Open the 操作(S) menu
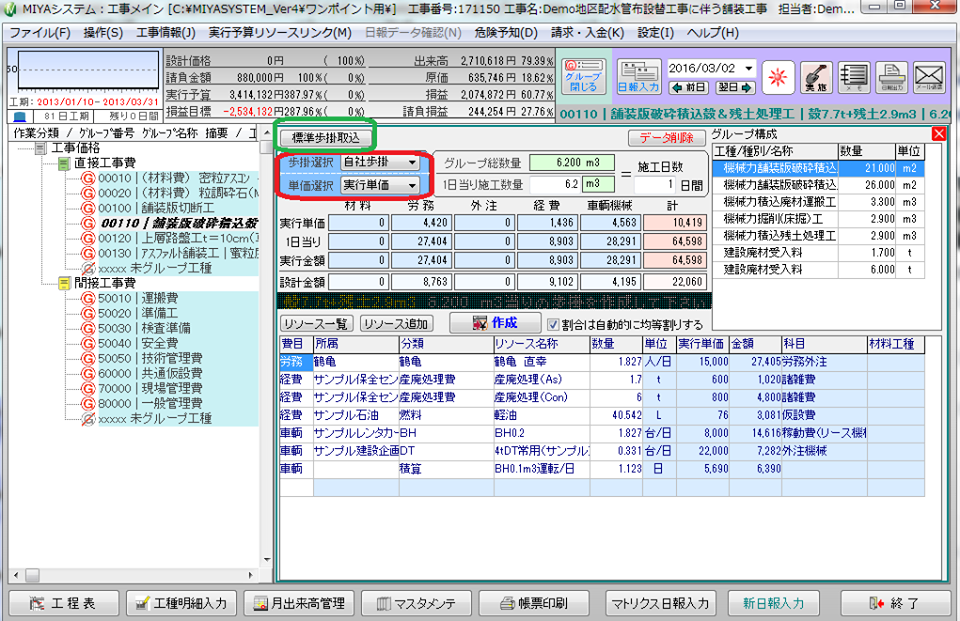Screen dimensions: 960x621 [x=103, y=33]
